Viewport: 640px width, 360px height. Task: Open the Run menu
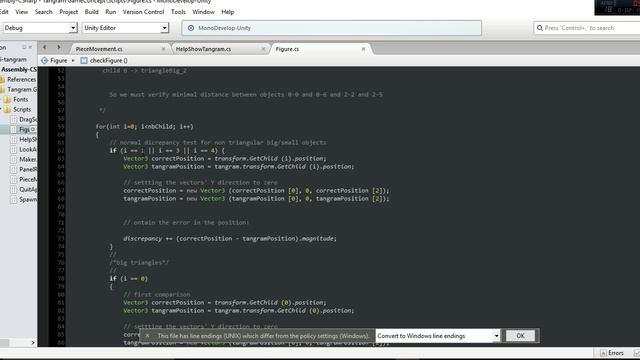[x=111, y=12]
